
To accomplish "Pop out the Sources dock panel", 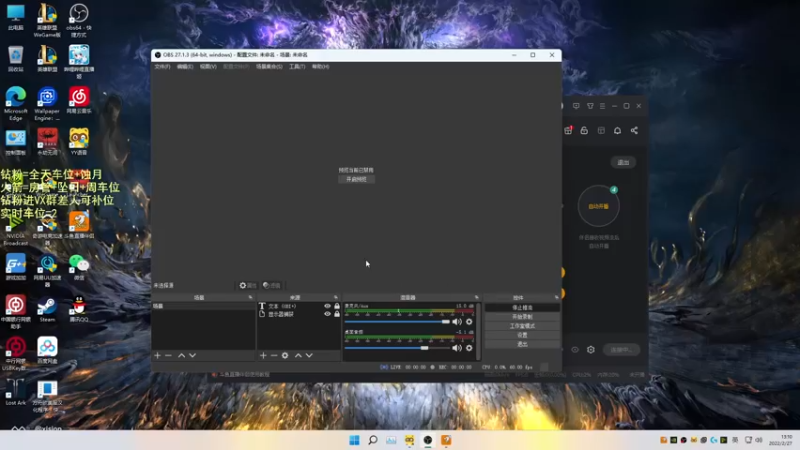I will pyautogui.click(x=336, y=297).
